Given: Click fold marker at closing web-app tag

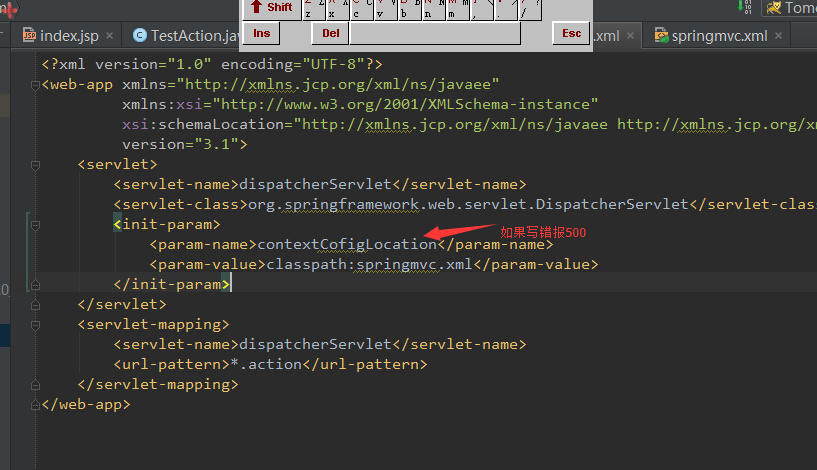Looking at the screenshot, I should point(35,405).
